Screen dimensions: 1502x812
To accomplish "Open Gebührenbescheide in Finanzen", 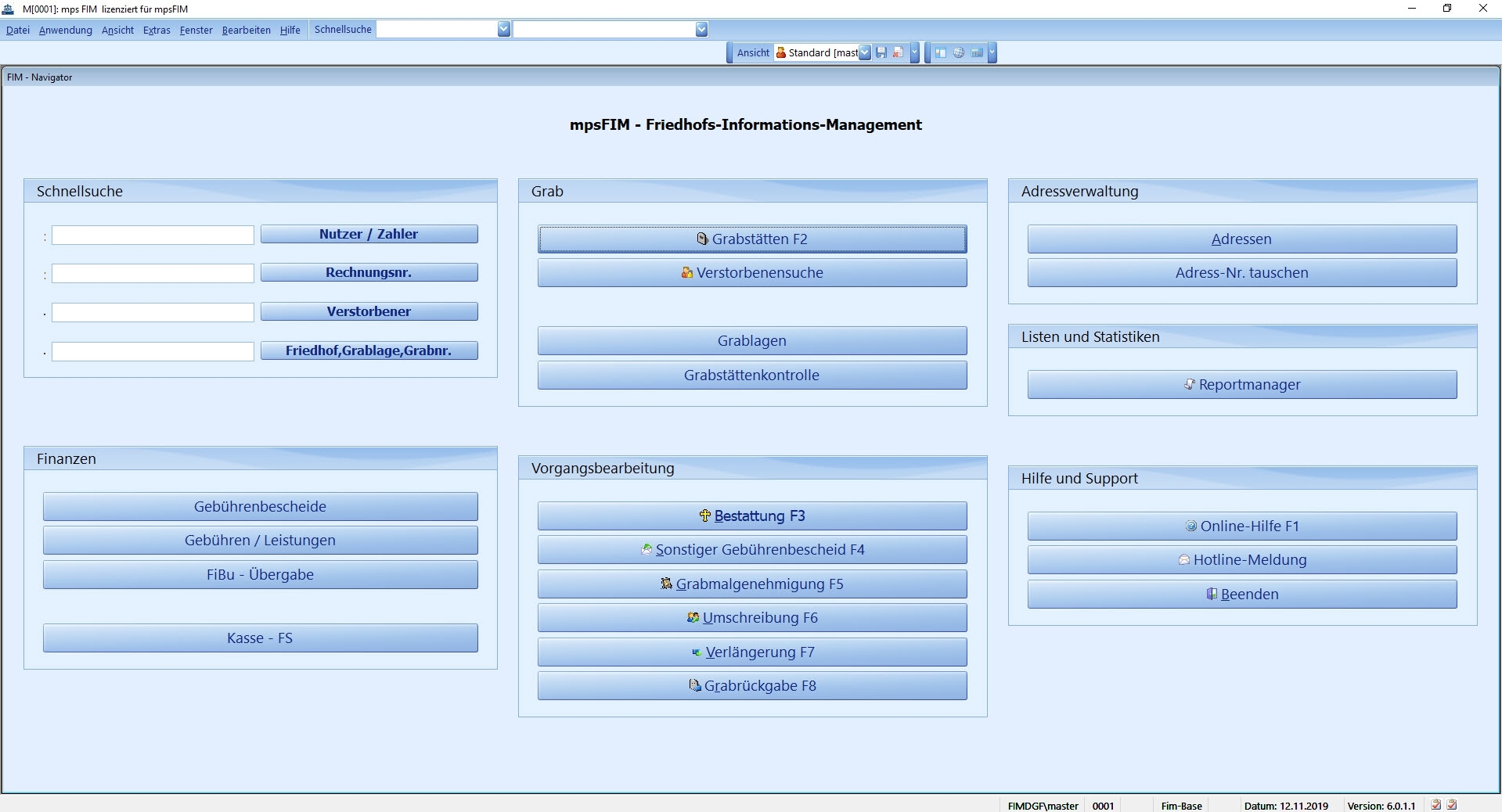I will pyautogui.click(x=260, y=506).
